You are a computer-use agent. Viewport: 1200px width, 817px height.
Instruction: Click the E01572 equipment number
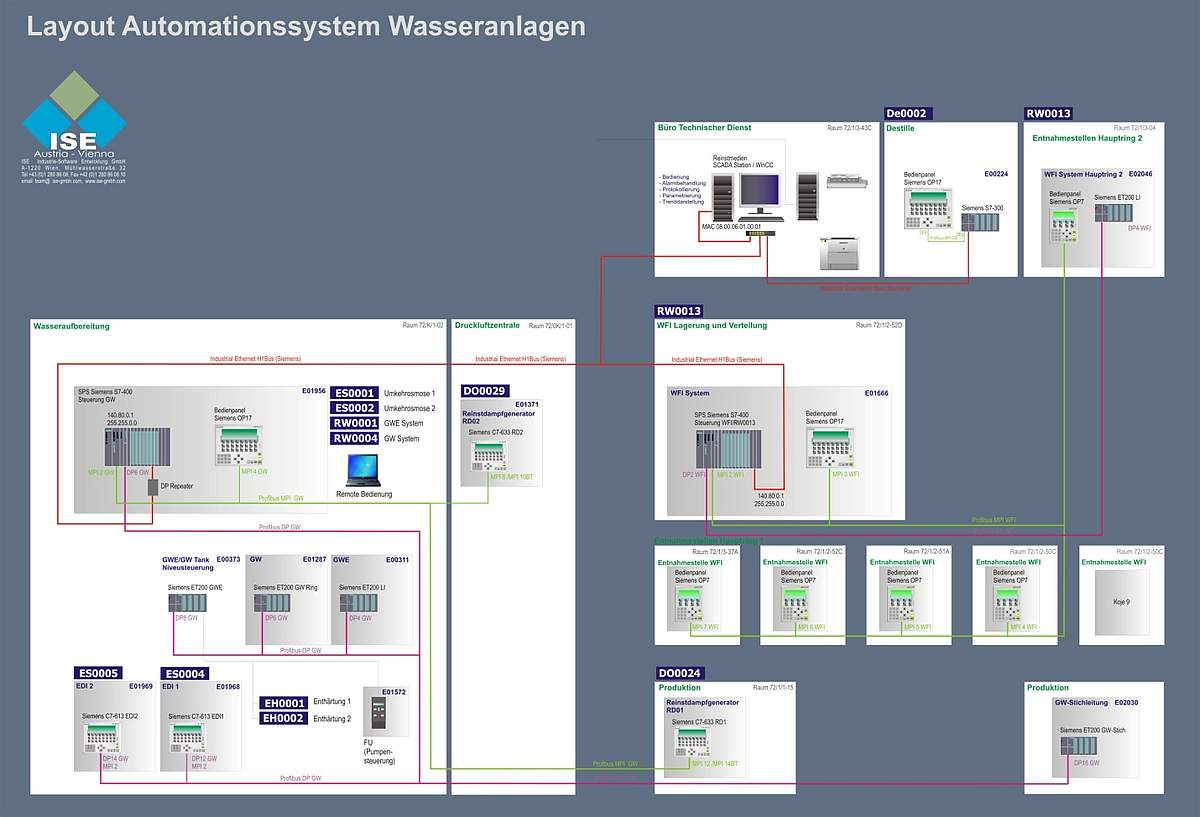(x=393, y=692)
